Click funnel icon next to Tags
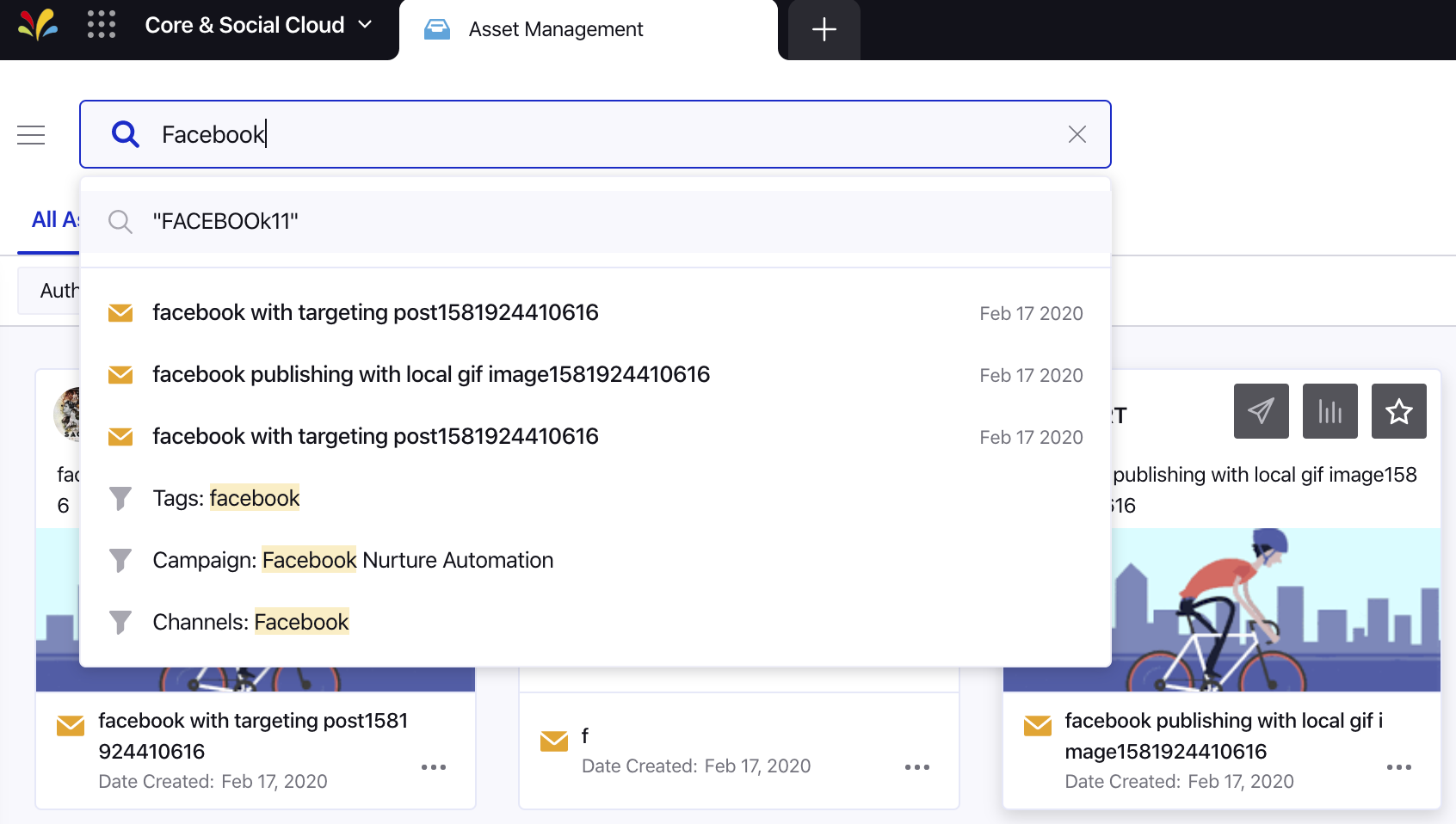The image size is (1456, 824). tap(120, 499)
